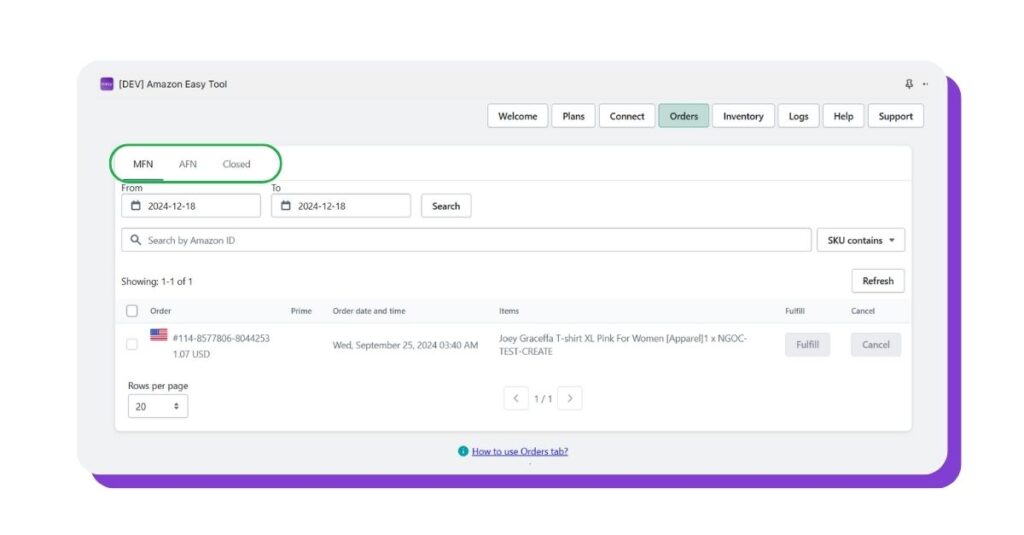The image size is (1024, 535).
Task: Click Fulfill button for the order
Action: 807,344
